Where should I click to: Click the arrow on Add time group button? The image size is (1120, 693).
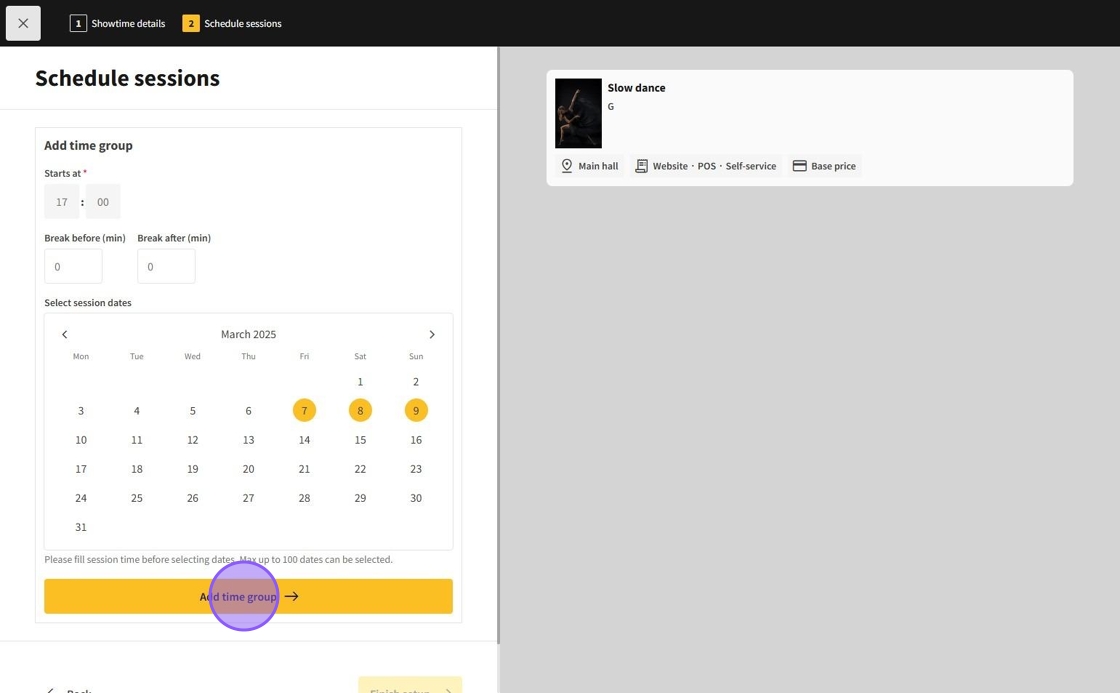(292, 596)
